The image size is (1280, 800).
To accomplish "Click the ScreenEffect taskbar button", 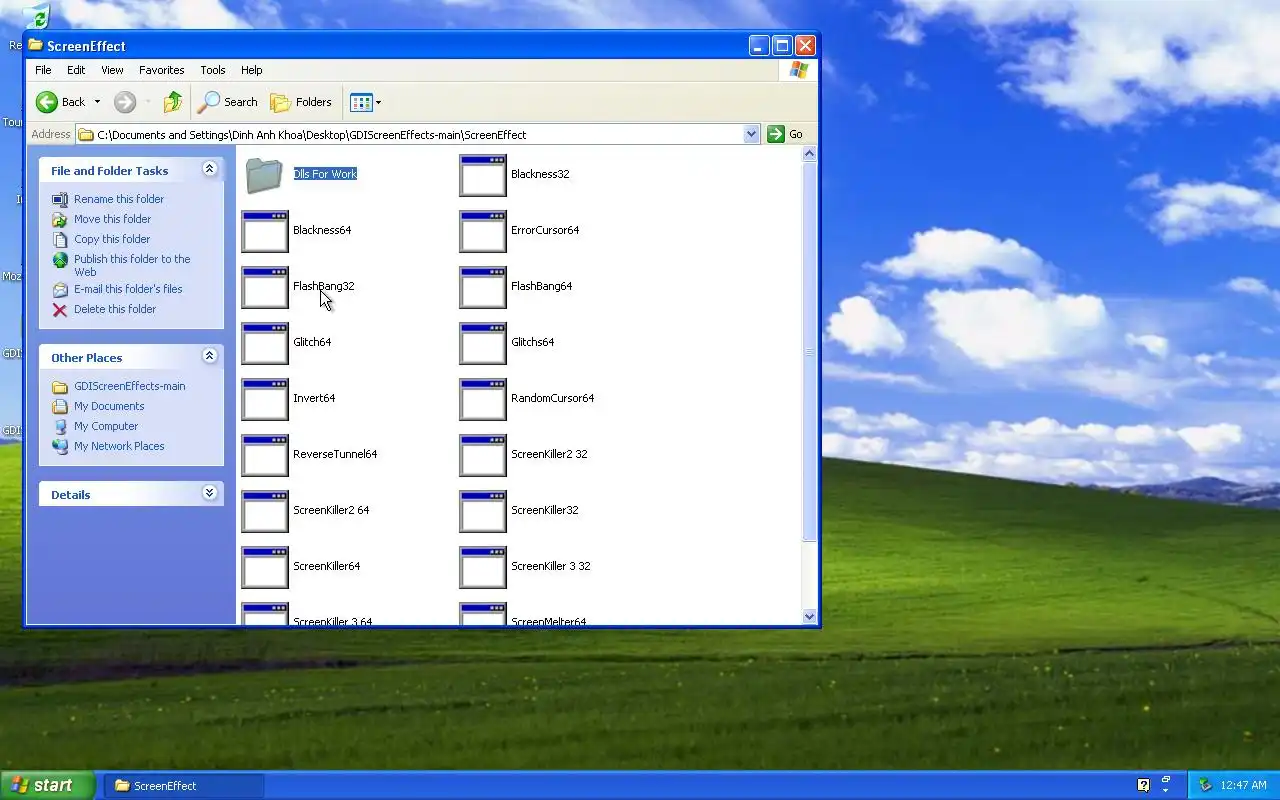I will click(184, 785).
